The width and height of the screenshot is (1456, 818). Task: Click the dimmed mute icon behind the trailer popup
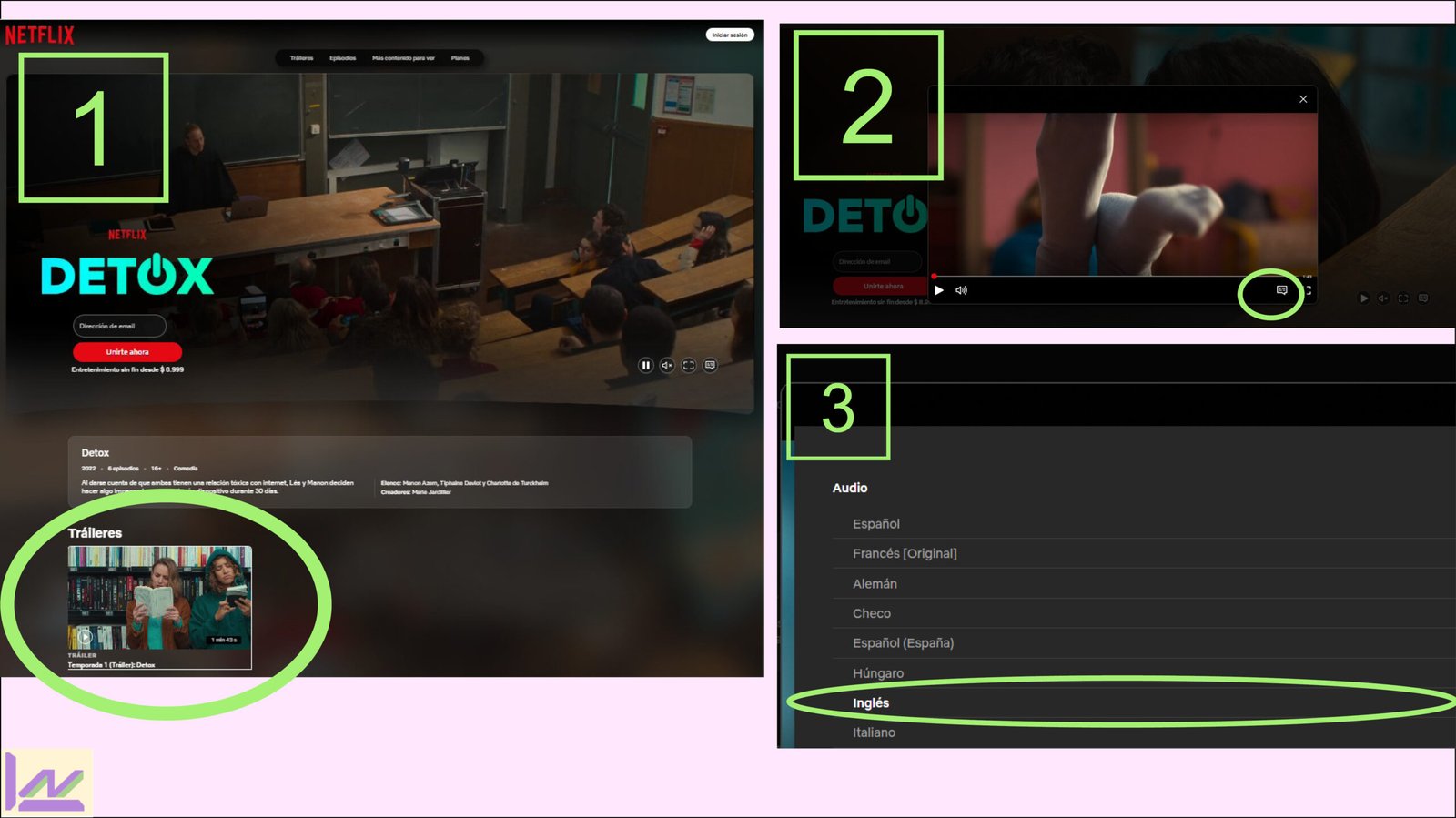pyautogui.click(x=1383, y=298)
